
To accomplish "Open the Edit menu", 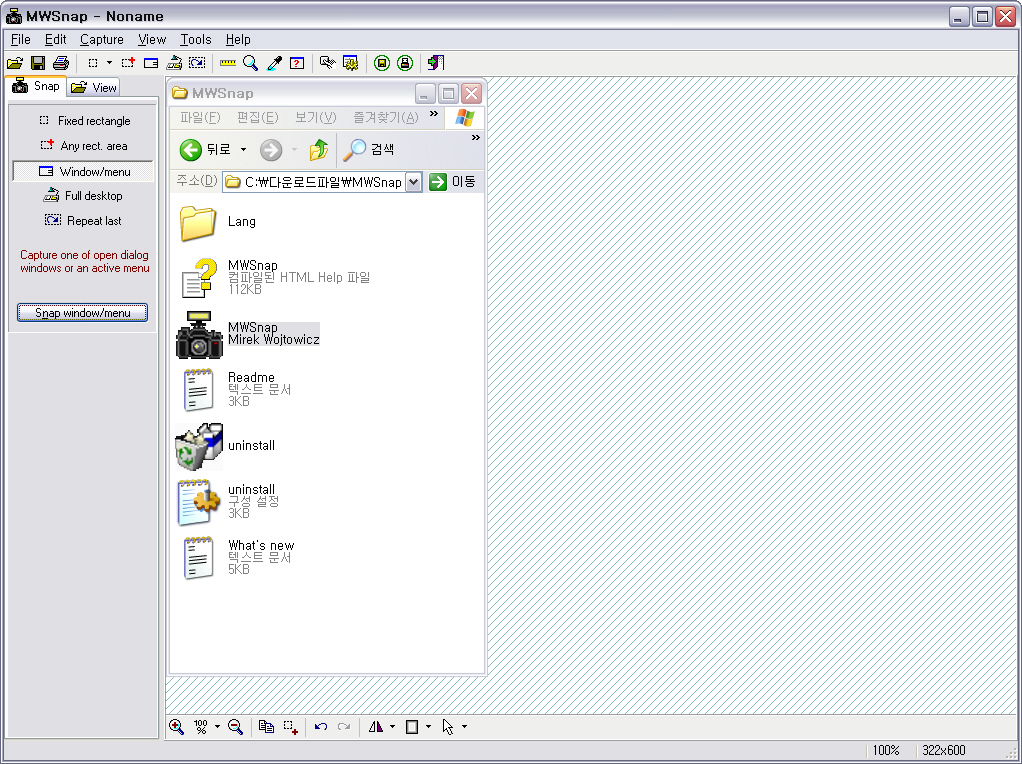I will pos(55,39).
